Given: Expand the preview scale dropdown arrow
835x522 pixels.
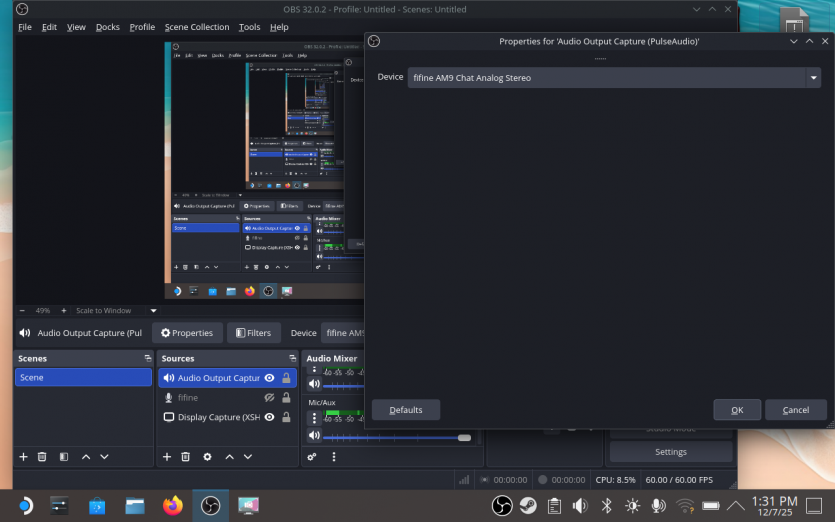Looking at the screenshot, I should [x=153, y=311].
